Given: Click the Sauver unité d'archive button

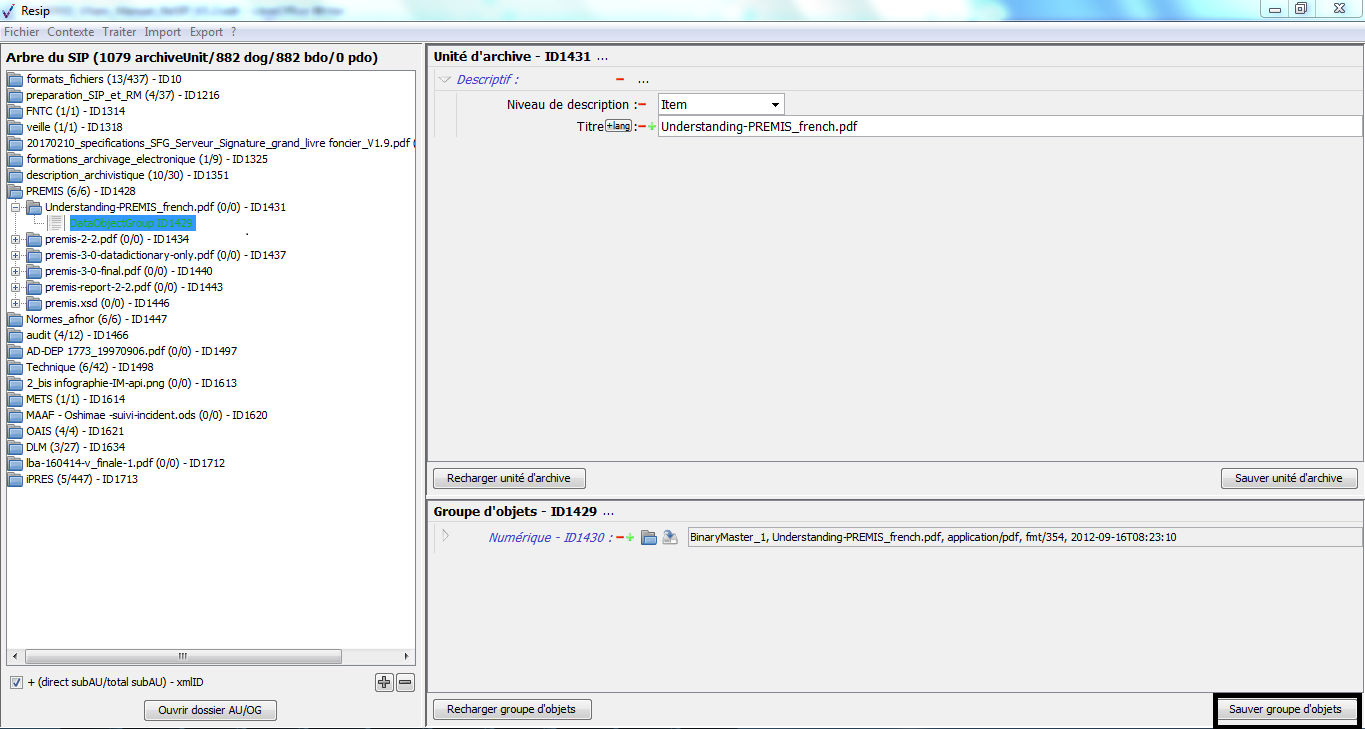Looking at the screenshot, I should coord(1288,478).
